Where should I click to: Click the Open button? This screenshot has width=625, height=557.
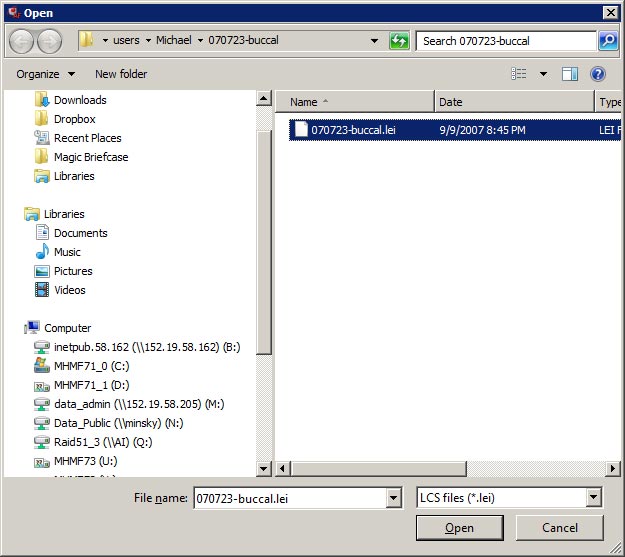pyautogui.click(x=460, y=528)
